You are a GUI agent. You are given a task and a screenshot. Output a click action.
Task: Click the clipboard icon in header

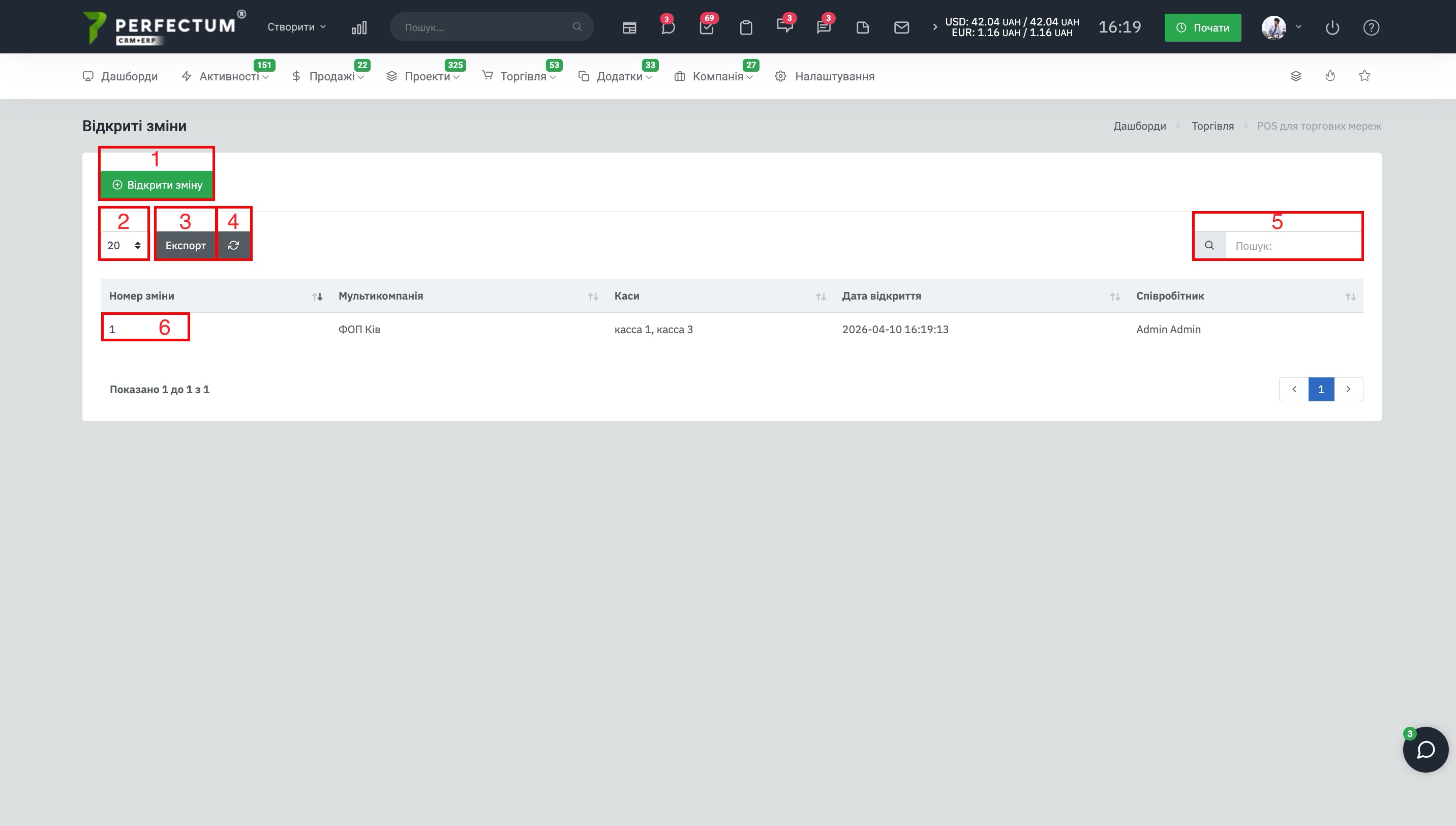pos(746,27)
